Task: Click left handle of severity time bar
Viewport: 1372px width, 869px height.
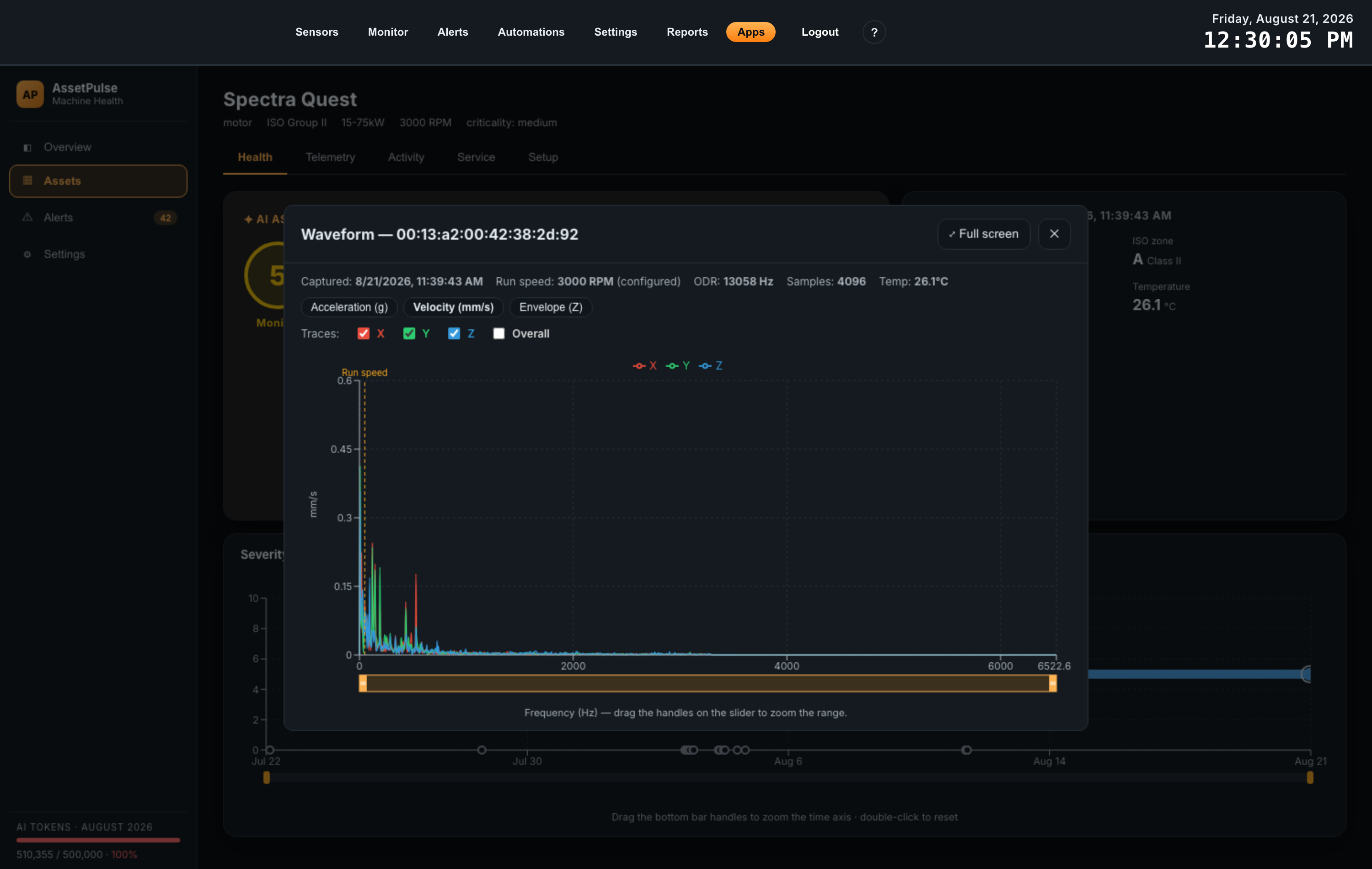Action: point(266,777)
